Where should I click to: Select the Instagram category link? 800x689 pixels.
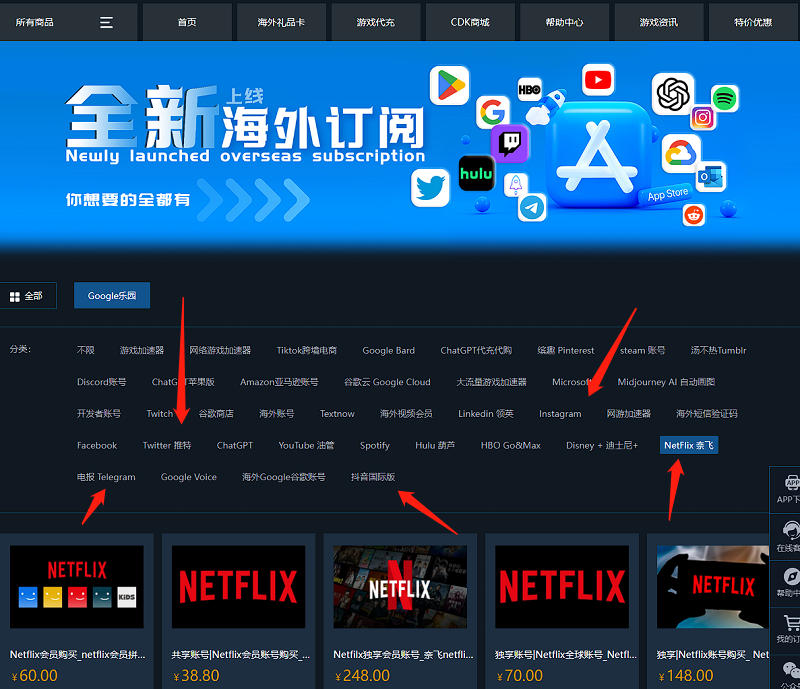point(560,414)
